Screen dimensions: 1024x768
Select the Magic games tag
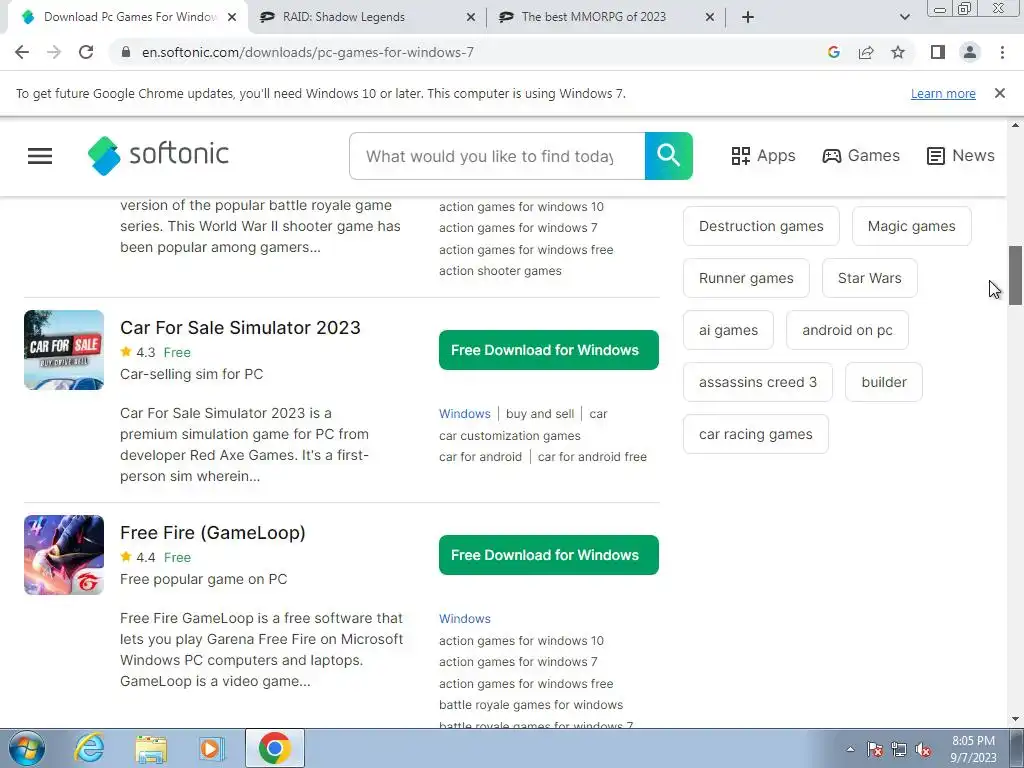[x=912, y=226]
